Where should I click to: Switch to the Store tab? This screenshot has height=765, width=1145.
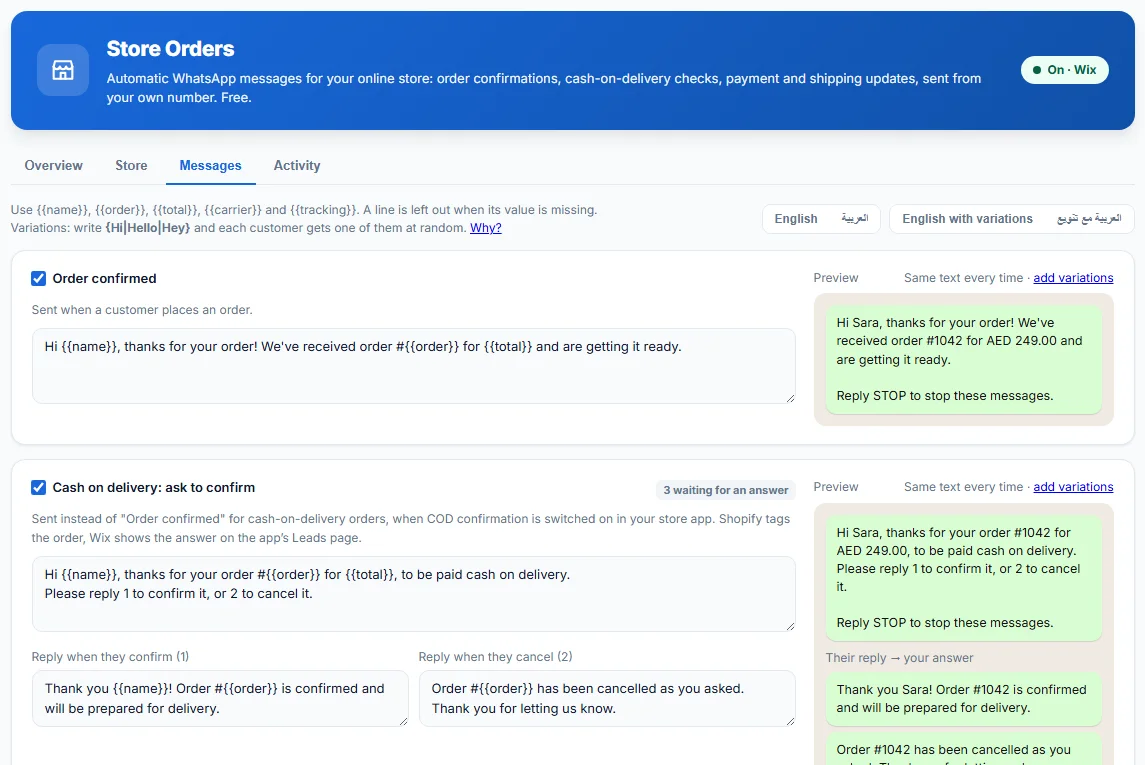point(131,166)
